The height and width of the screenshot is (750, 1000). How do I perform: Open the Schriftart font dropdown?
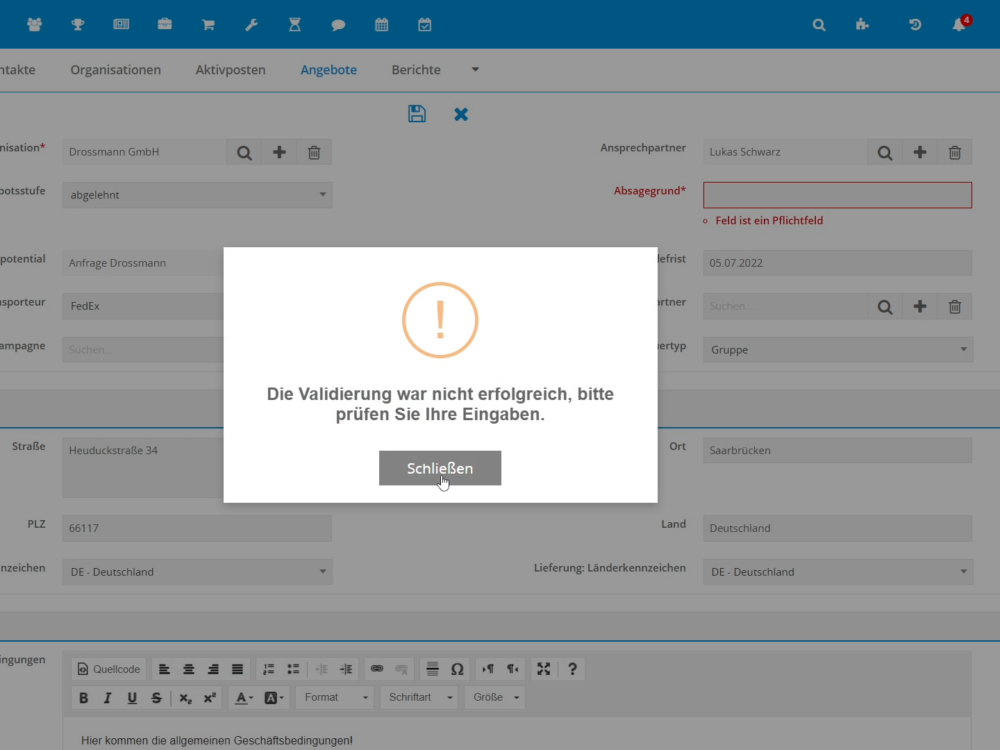(x=418, y=698)
